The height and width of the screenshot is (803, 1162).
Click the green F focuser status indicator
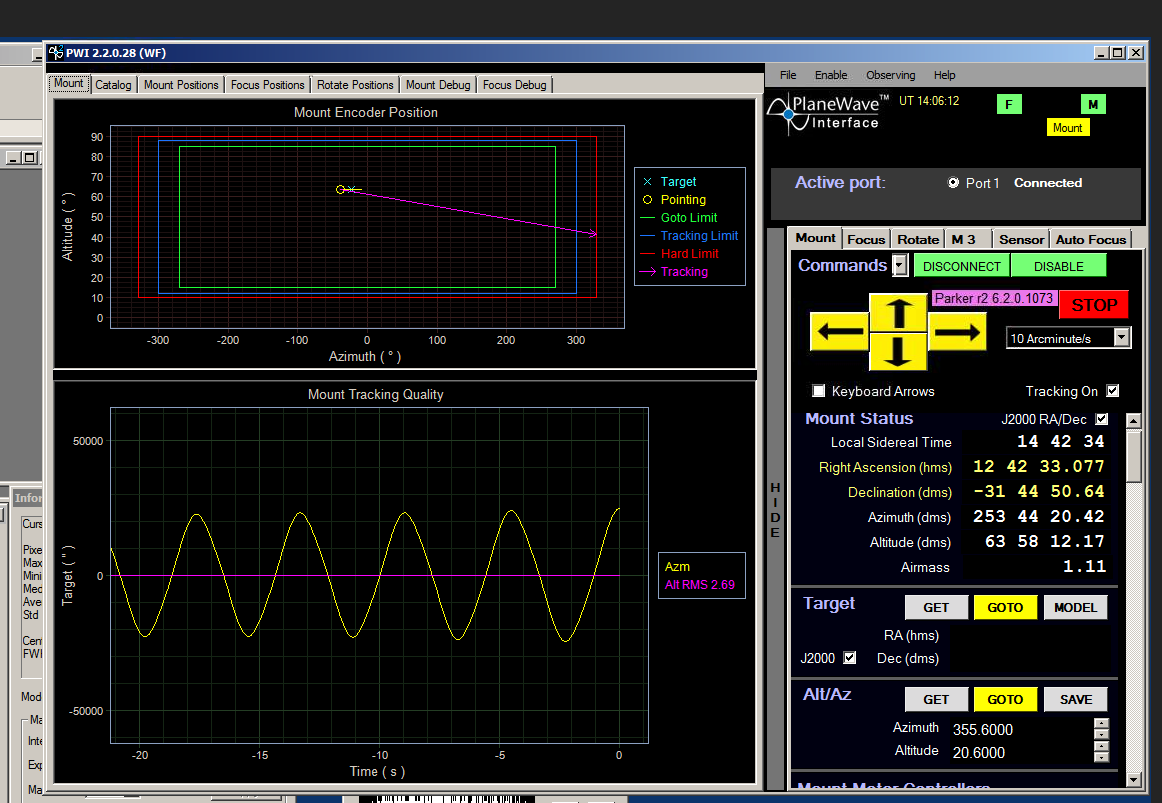(x=1009, y=104)
